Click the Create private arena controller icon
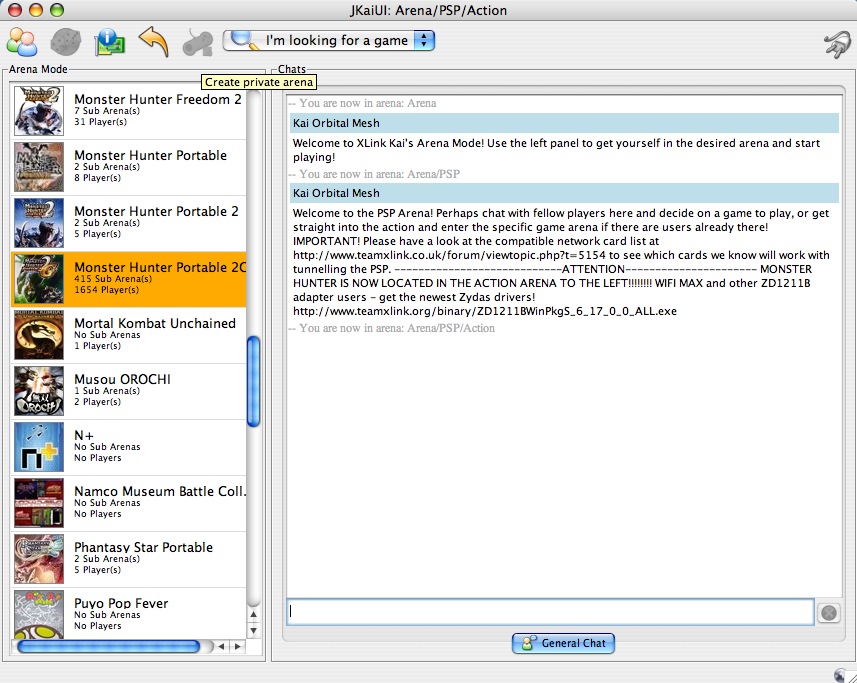Image resolution: width=857 pixels, height=683 pixels. [197, 42]
